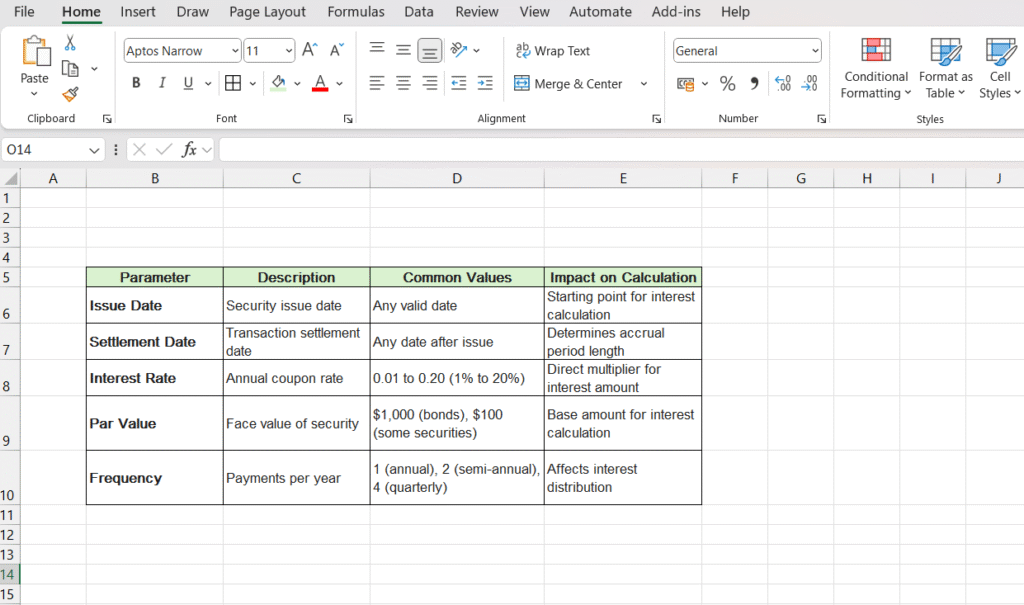Select the Format Painter brush
The image size is (1024, 605).
pyautogui.click(x=70, y=95)
